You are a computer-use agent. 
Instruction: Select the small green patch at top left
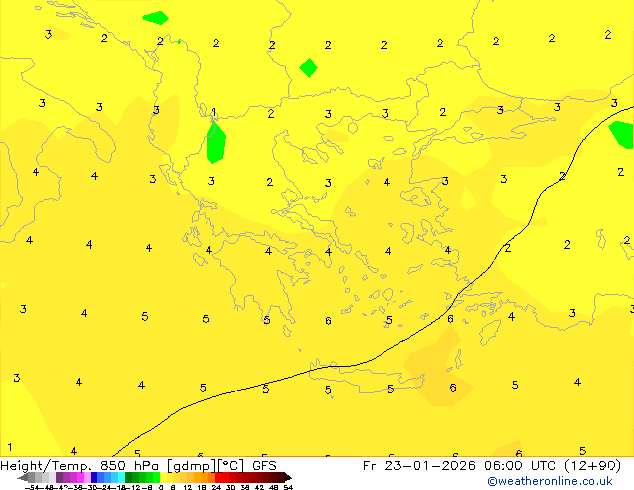pos(155,17)
